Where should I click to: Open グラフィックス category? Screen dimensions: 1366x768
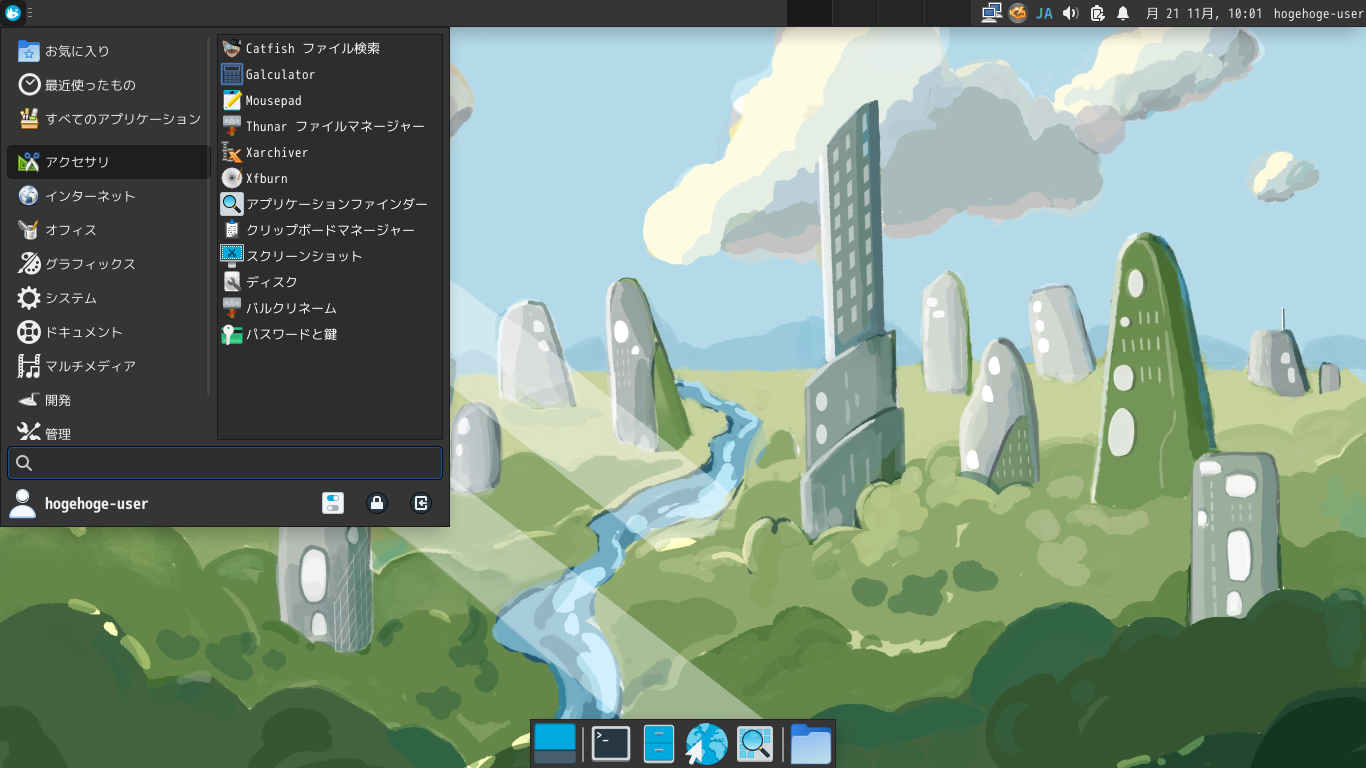coord(107,264)
